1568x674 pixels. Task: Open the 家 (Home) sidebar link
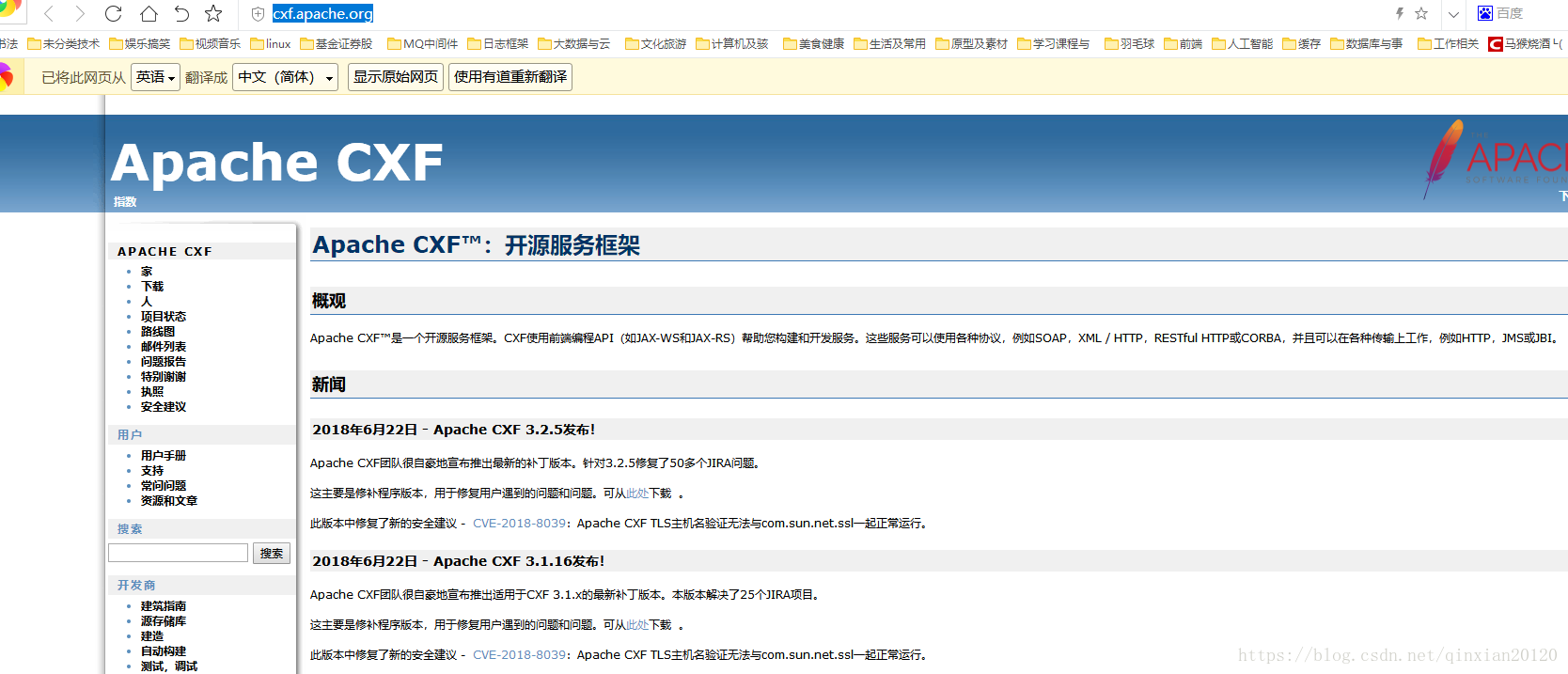click(x=147, y=272)
